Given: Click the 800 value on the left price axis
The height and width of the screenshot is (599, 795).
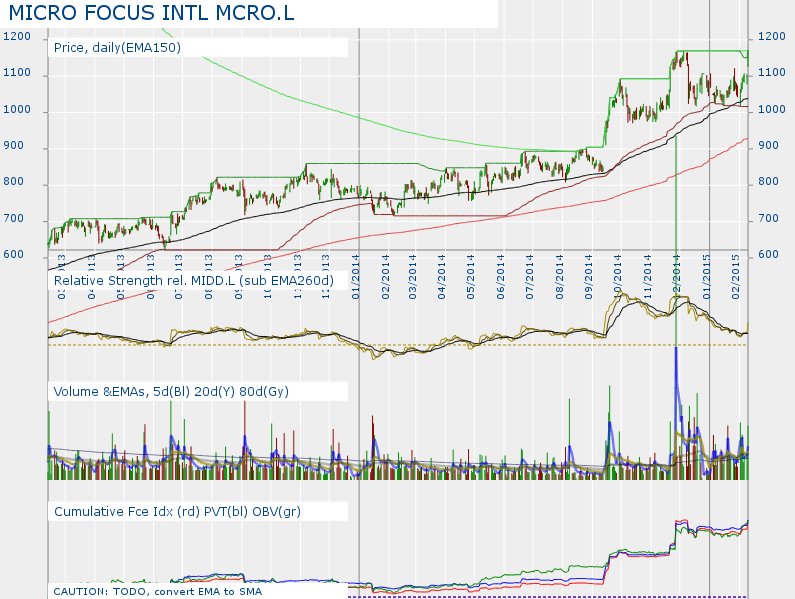Looking at the screenshot, I should tap(14, 182).
